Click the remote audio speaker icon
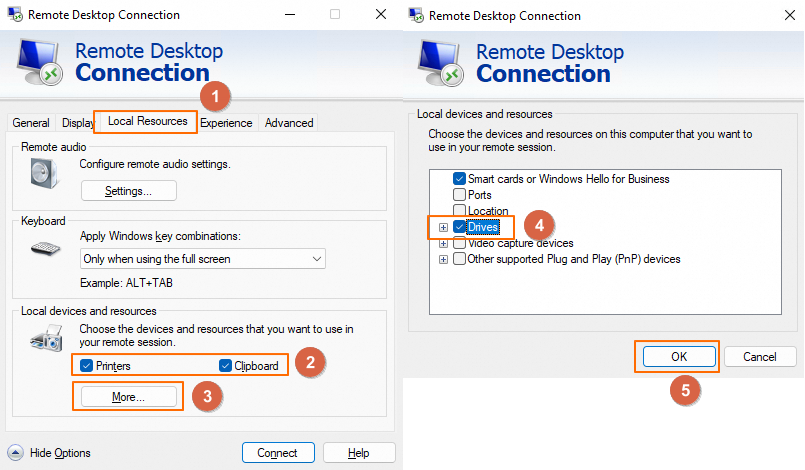The width and height of the screenshot is (805, 470). pyautogui.click(x=44, y=173)
